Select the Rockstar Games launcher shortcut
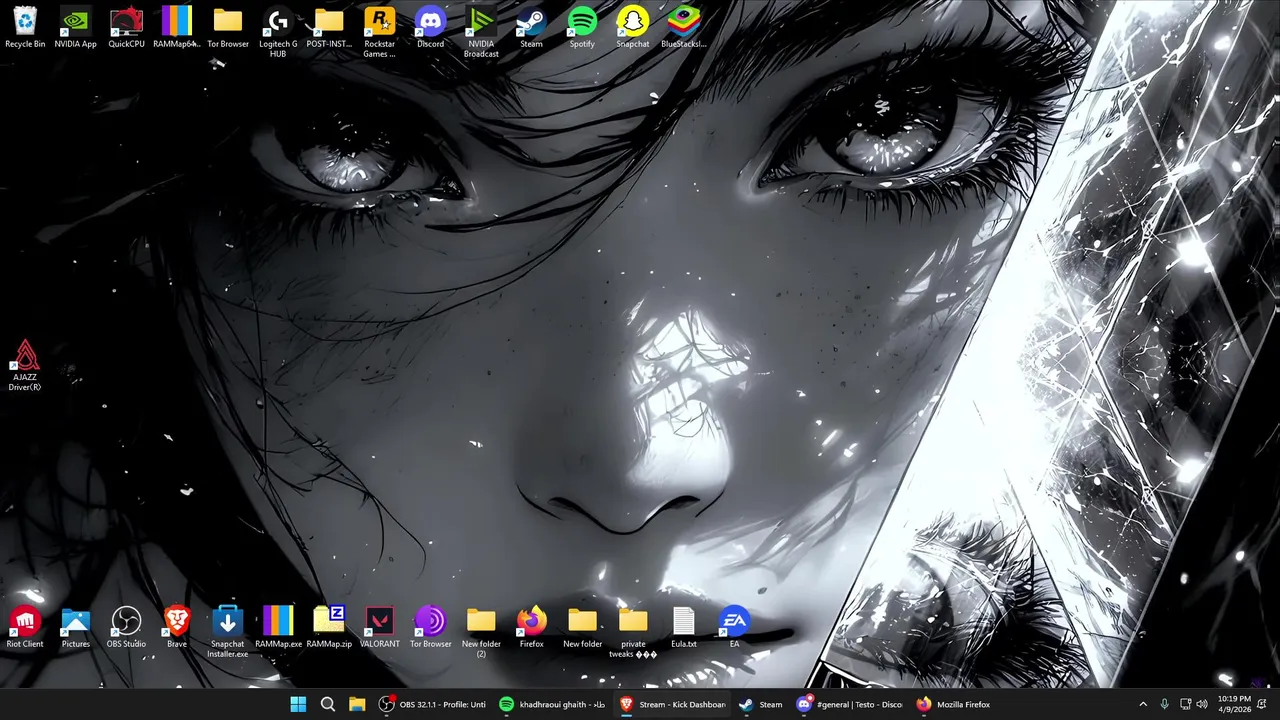This screenshot has height=720, width=1280. click(x=379, y=32)
